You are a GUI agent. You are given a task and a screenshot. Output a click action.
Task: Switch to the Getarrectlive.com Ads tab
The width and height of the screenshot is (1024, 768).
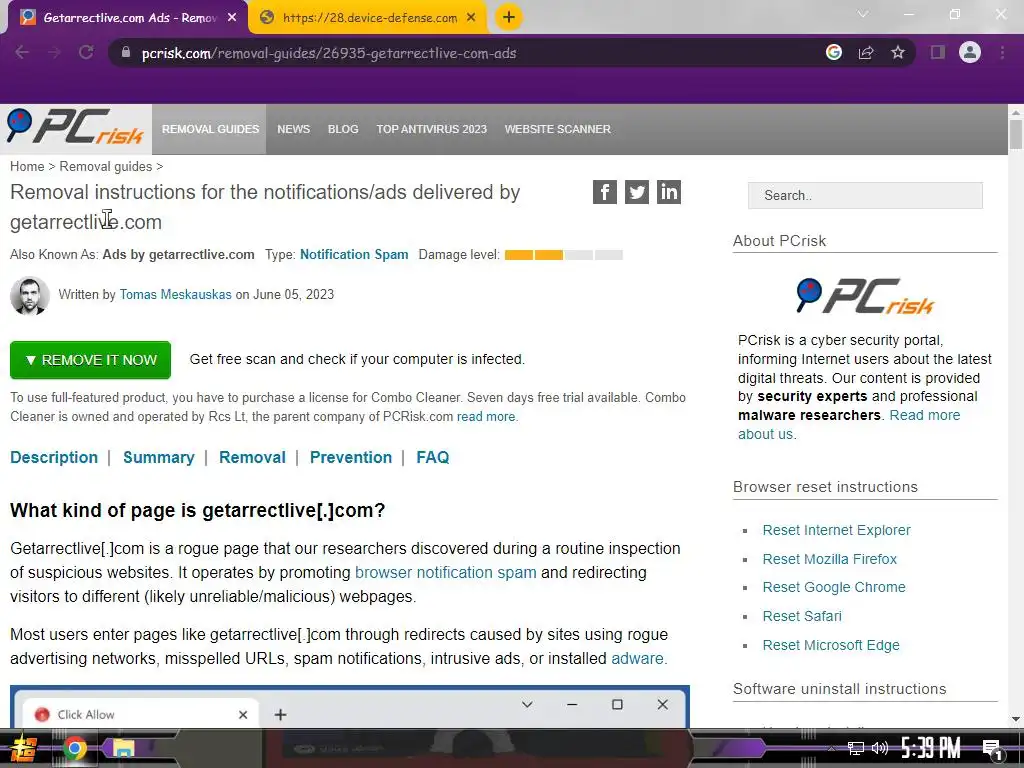[x=129, y=18]
